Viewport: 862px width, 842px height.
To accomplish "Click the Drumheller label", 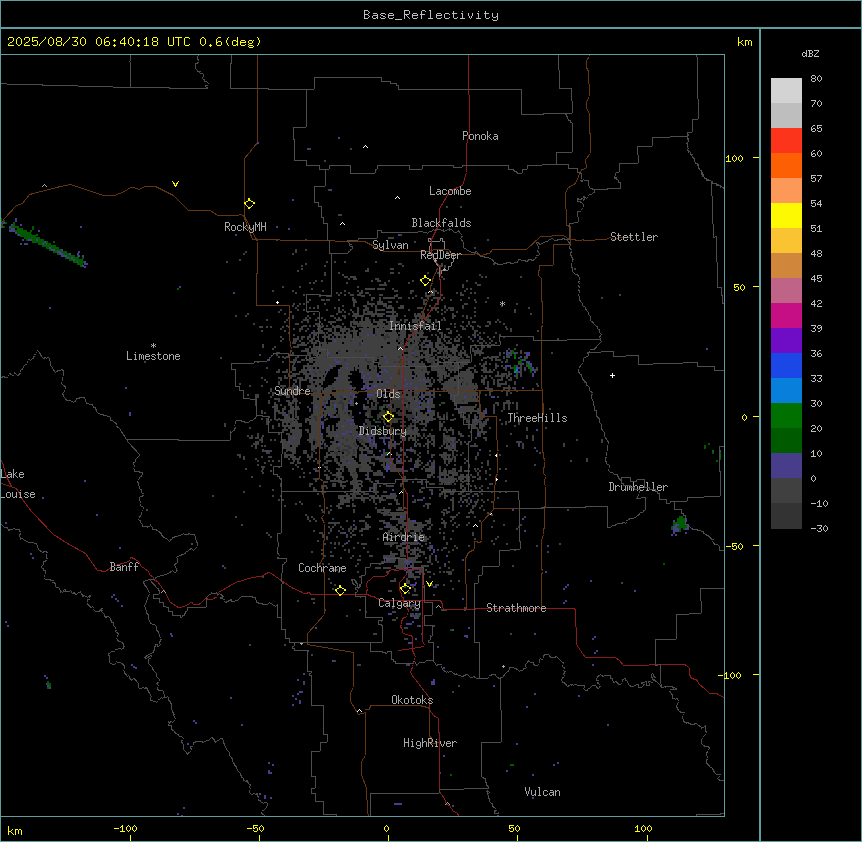I will coord(638,487).
